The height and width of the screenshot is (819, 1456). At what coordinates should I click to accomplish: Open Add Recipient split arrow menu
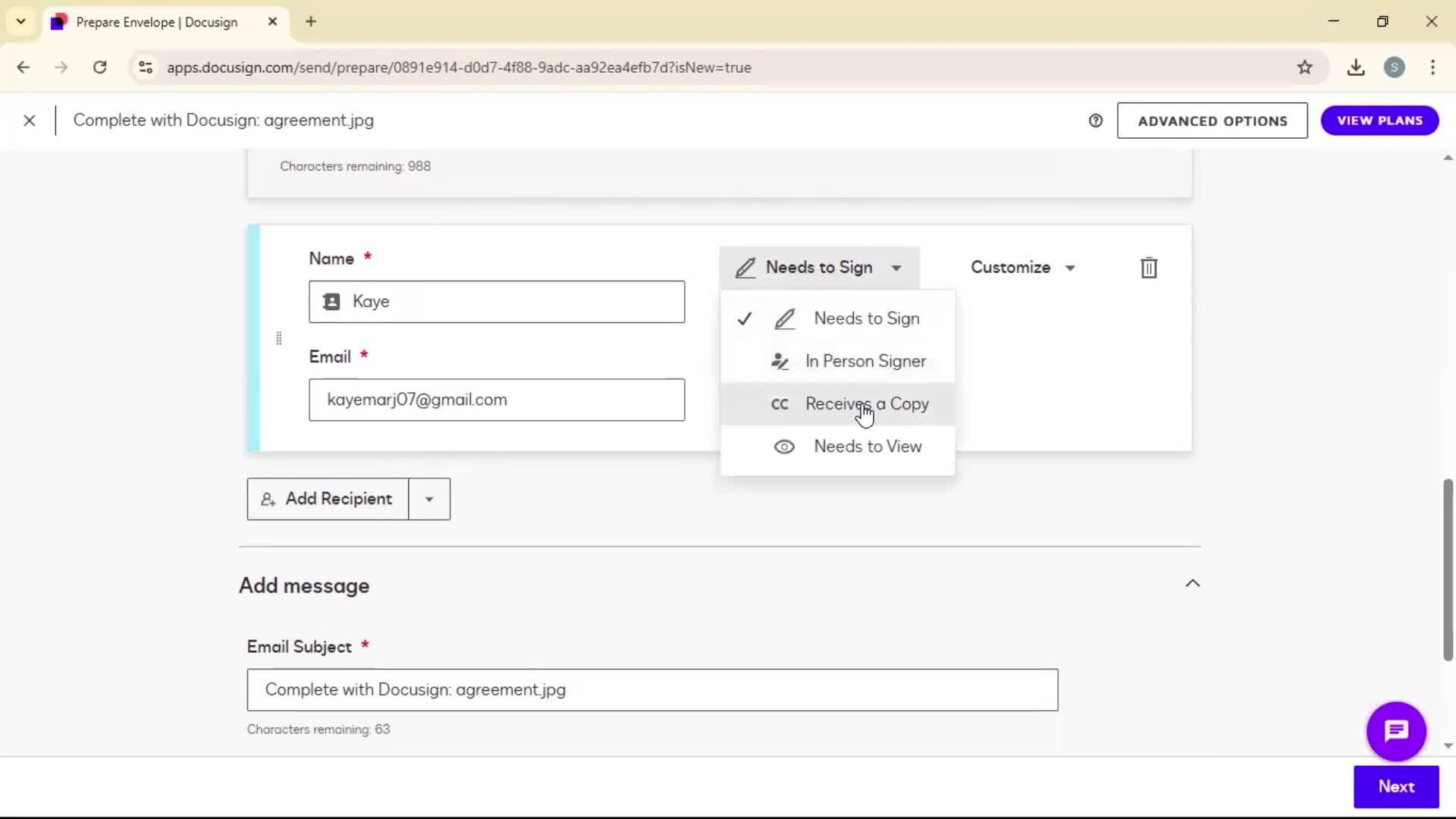(x=429, y=499)
